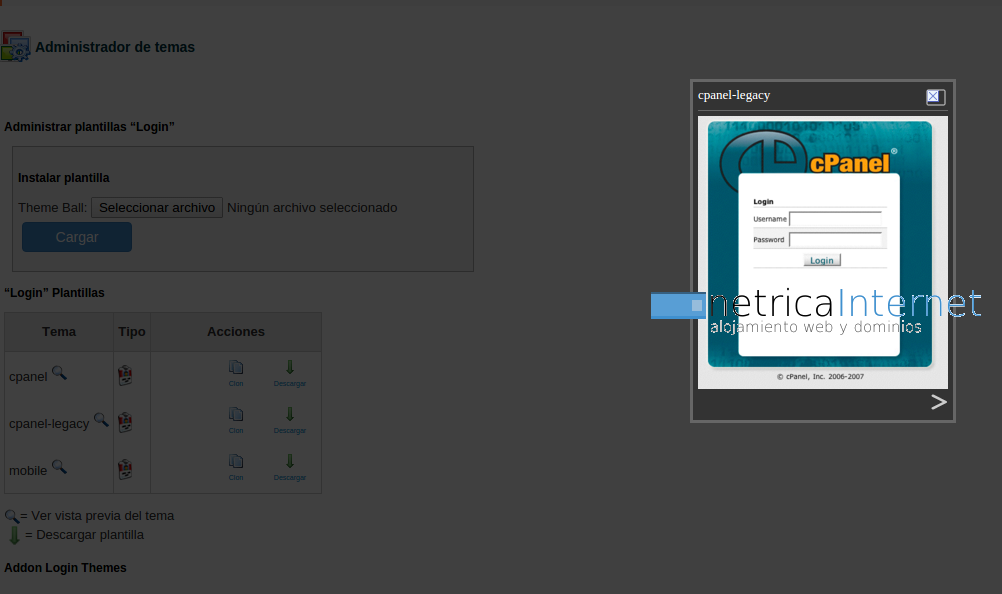This screenshot has height=594, width=1002.
Task: Clone the cpanel-legacy theme
Action: [x=236, y=419]
